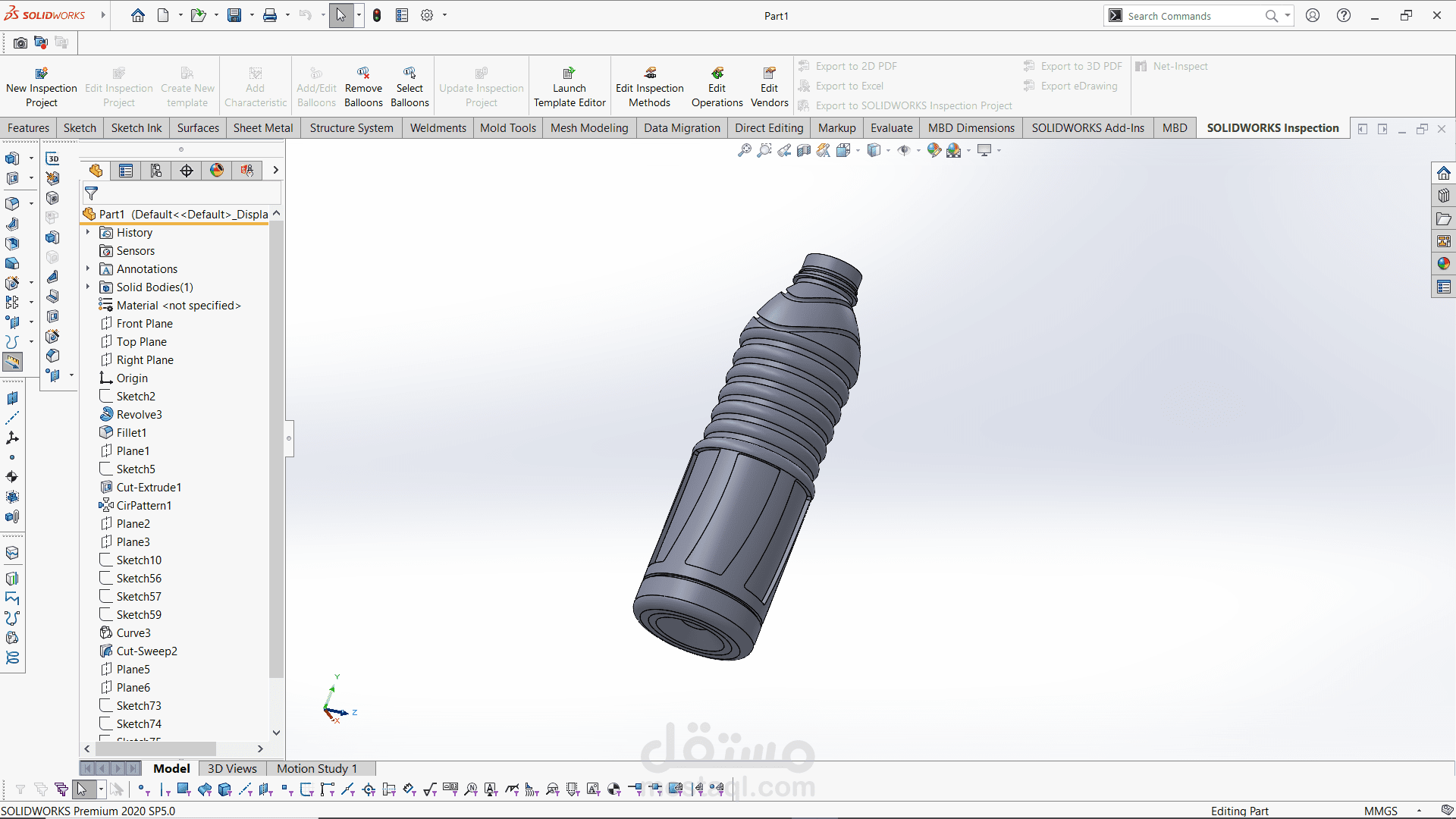This screenshot has width=1456, height=819.
Task: Switch to Motion Study 1 tab
Action: [x=317, y=769]
